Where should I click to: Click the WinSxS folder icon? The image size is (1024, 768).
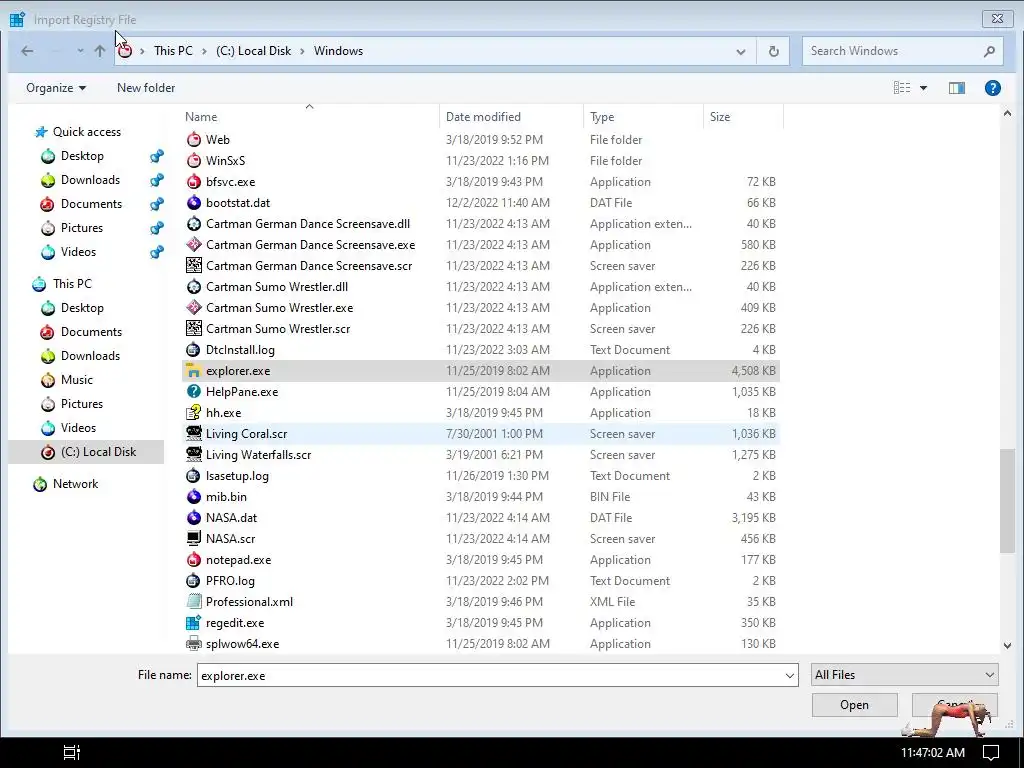194,161
